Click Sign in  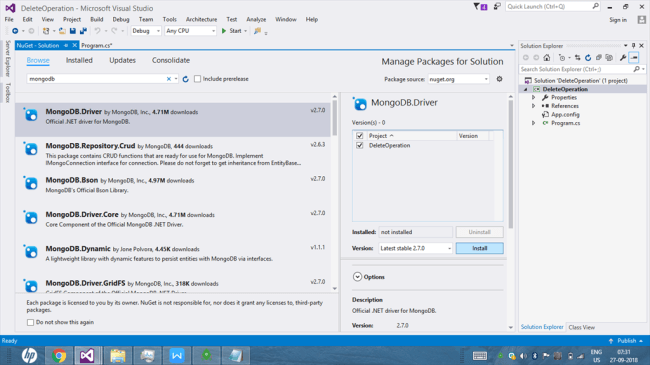pos(618,19)
